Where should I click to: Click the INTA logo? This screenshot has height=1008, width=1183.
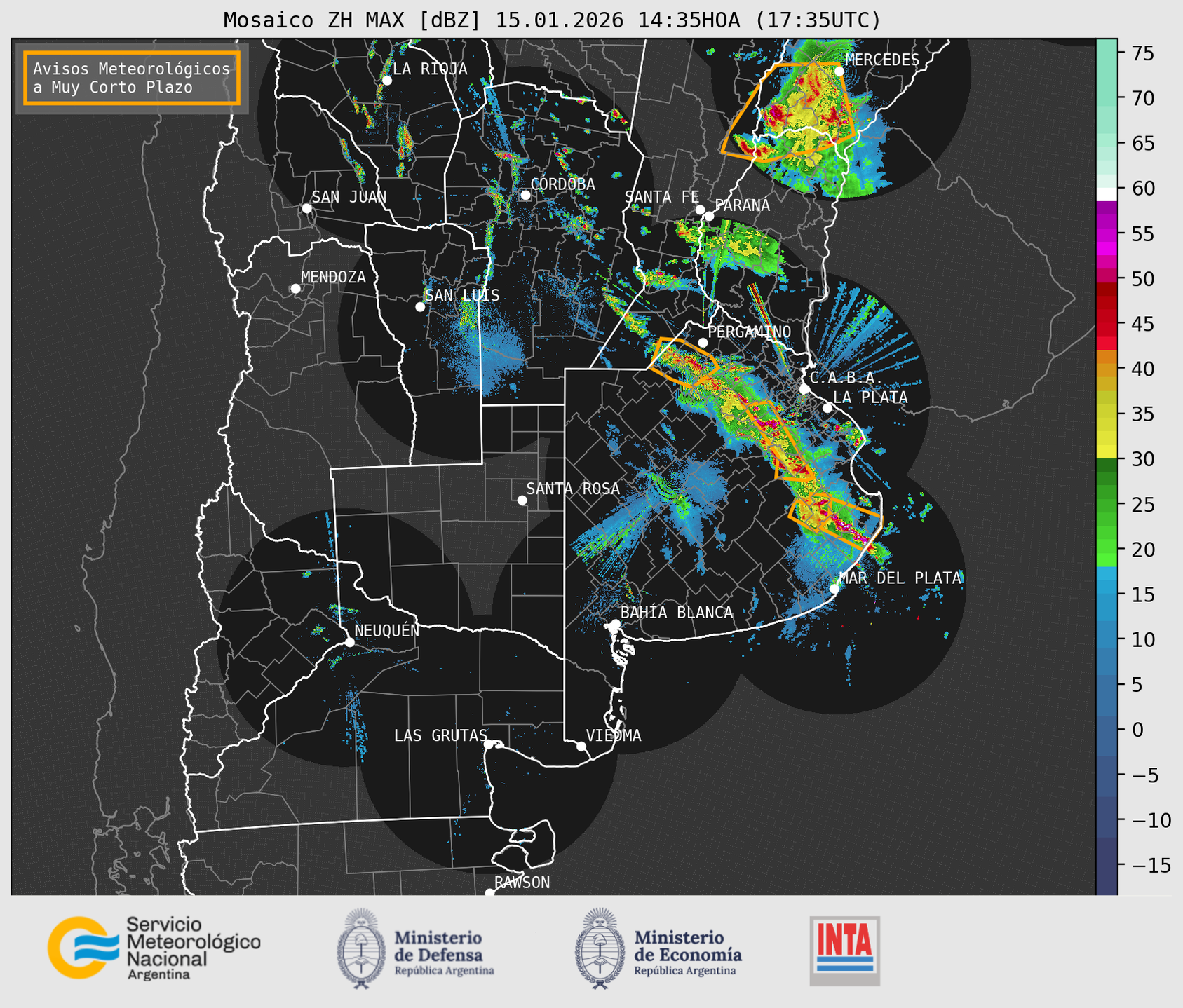[844, 951]
